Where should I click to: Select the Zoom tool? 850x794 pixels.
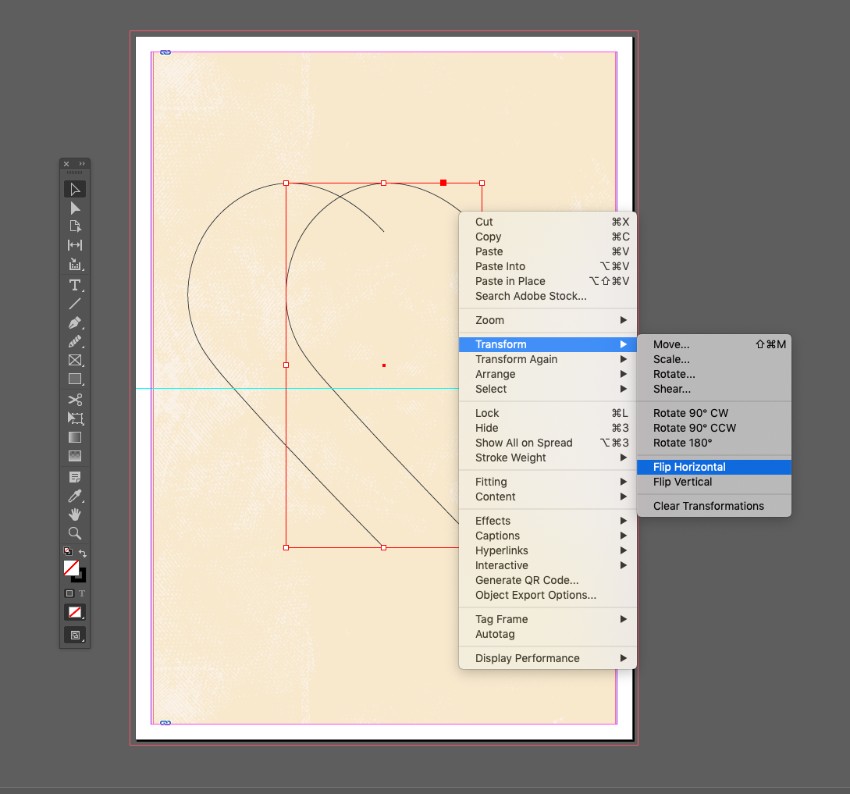(x=73, y=531)
